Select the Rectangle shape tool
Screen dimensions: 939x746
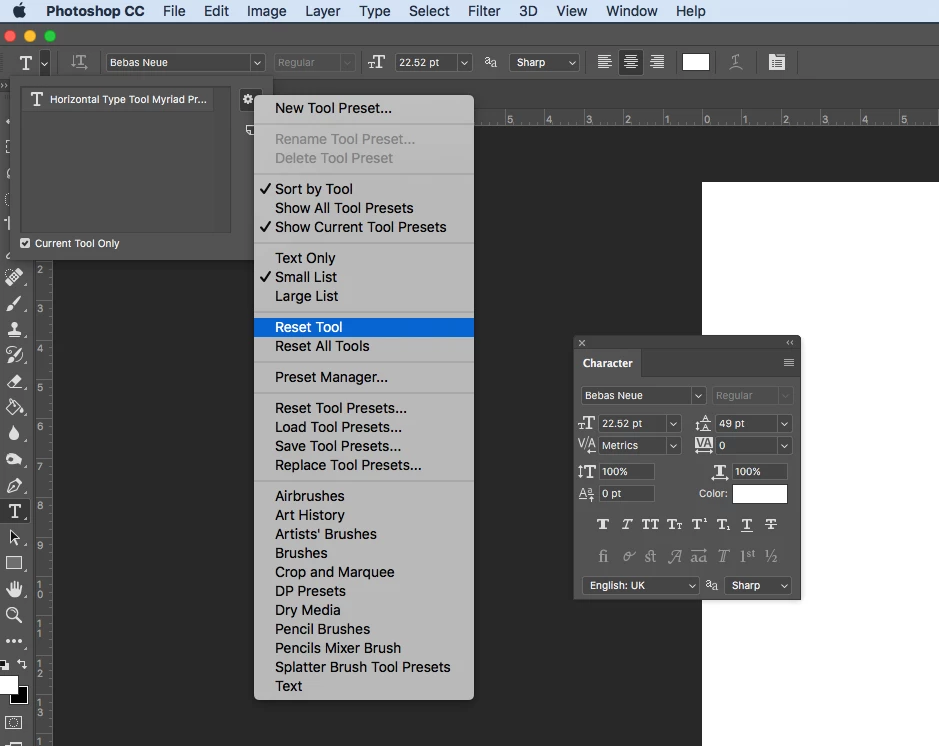coord(14,563)
